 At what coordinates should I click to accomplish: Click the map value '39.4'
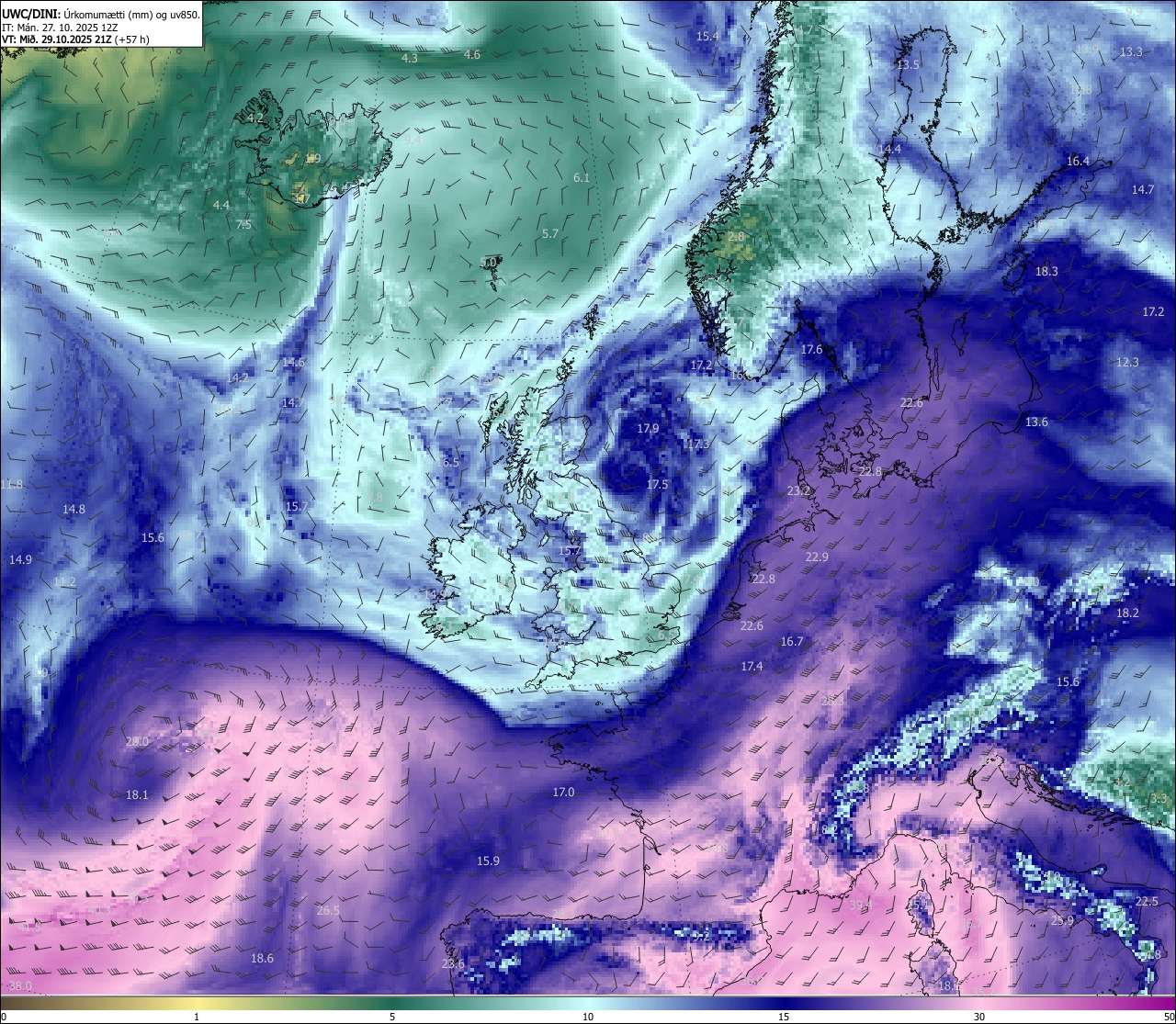click(x=859, y=906)
